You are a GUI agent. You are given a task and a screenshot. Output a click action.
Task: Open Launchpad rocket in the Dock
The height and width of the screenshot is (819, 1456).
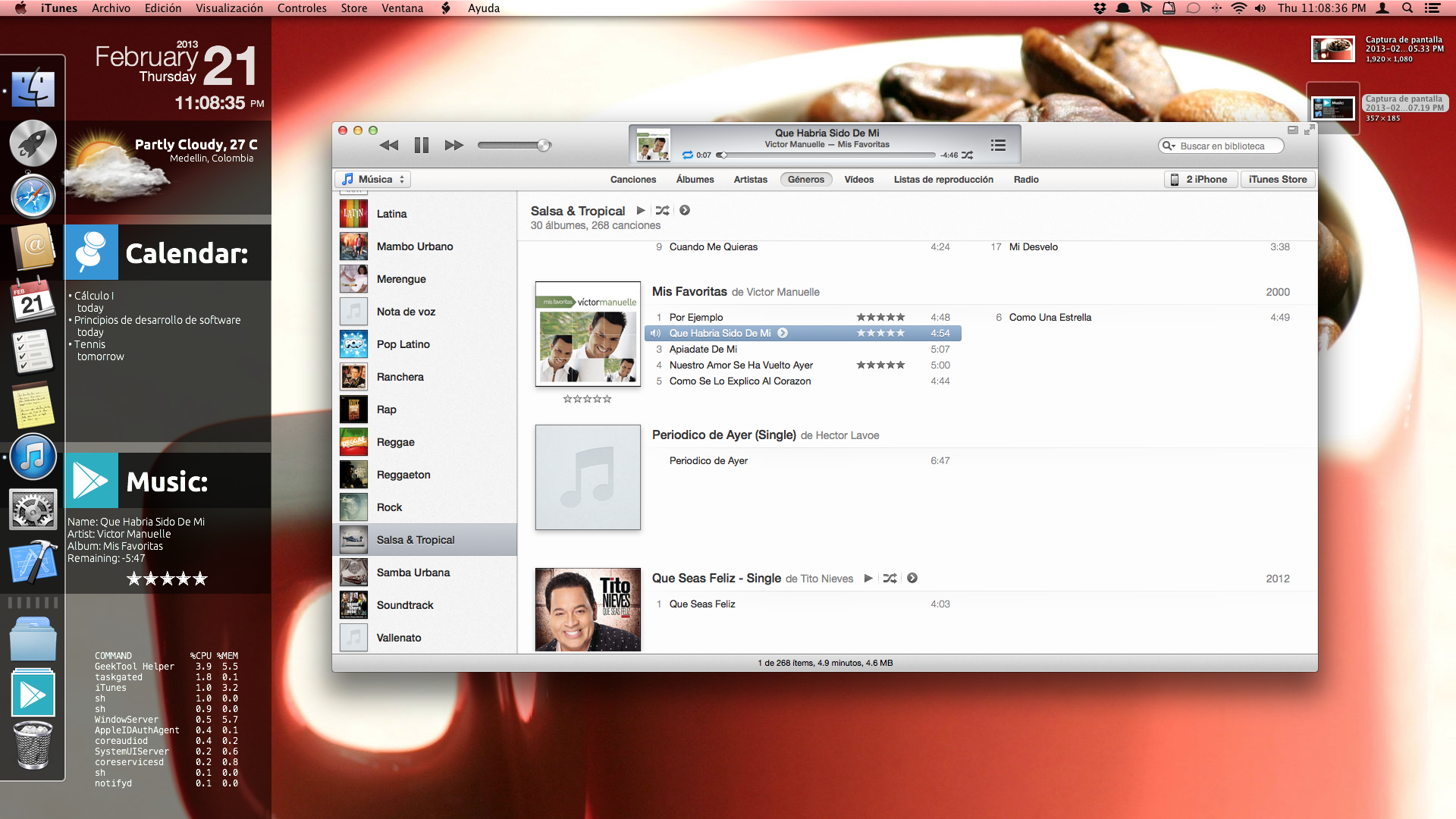tap(33, 143)
